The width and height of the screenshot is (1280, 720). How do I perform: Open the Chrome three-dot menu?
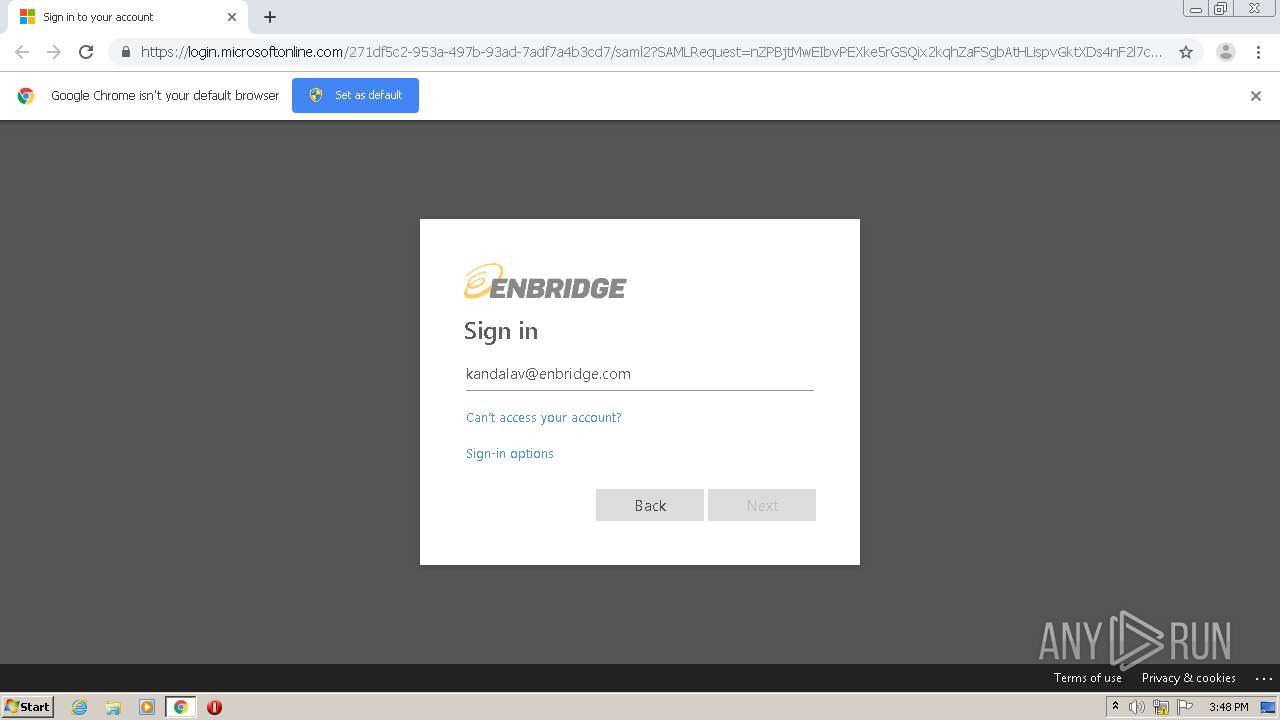pyautogui.click(x=1258, y=52)
